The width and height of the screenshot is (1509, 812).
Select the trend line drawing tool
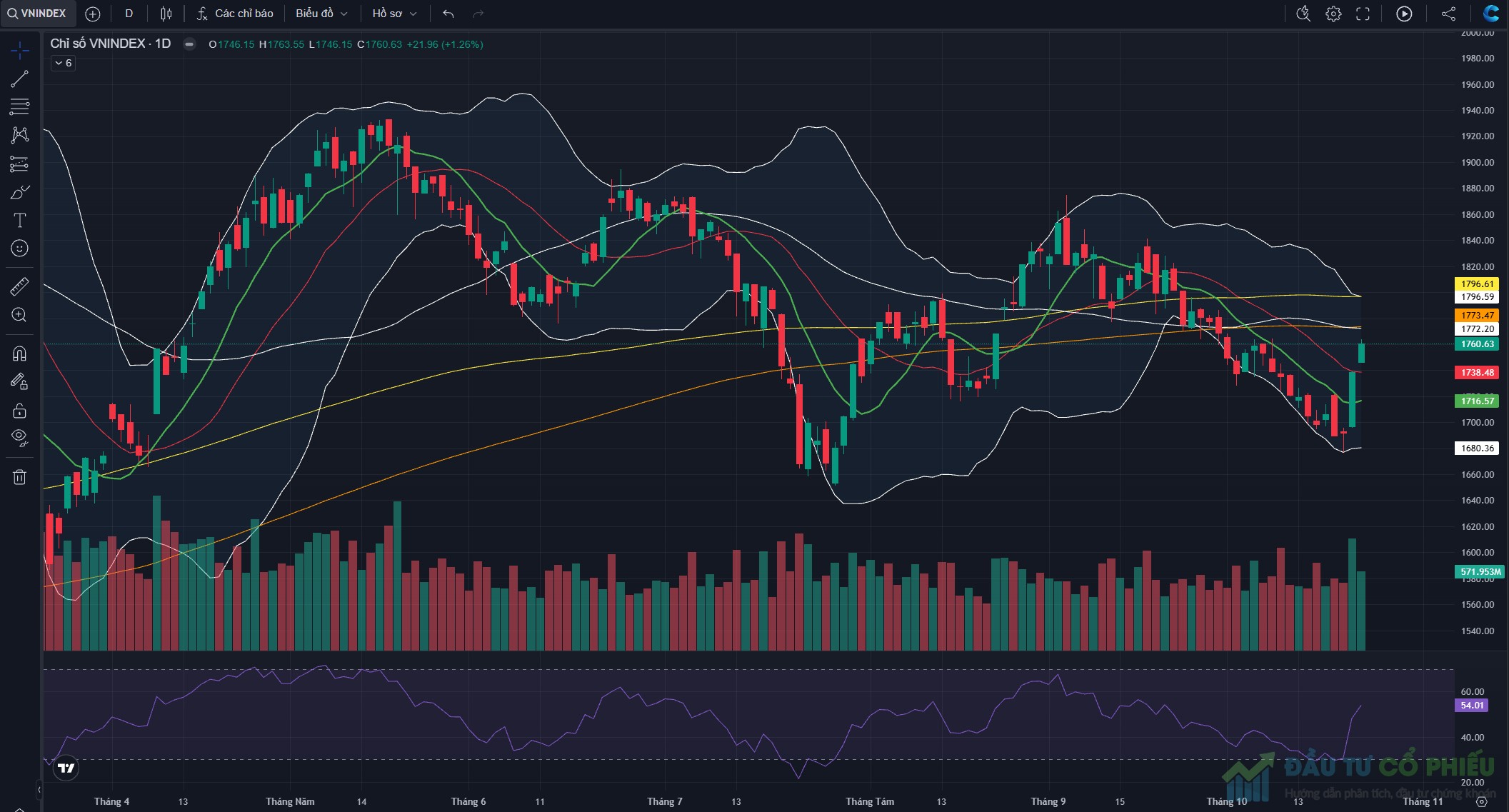[20, 79]
